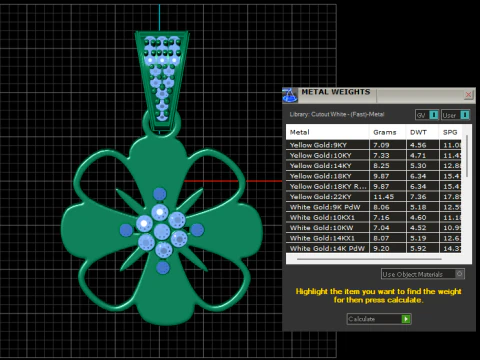The width and height of the screenshot is (480, 360).
Task: Close the Metal Weights panel
Action: [x=468, y=95]
